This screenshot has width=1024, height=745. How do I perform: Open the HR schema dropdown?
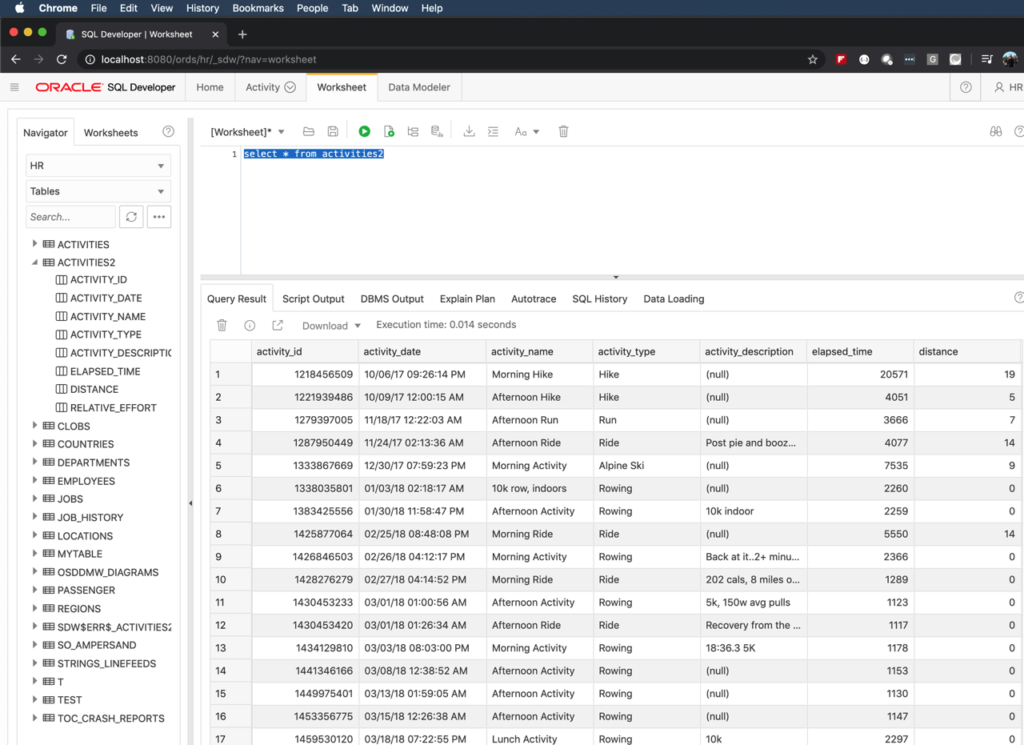pos(98,166)
